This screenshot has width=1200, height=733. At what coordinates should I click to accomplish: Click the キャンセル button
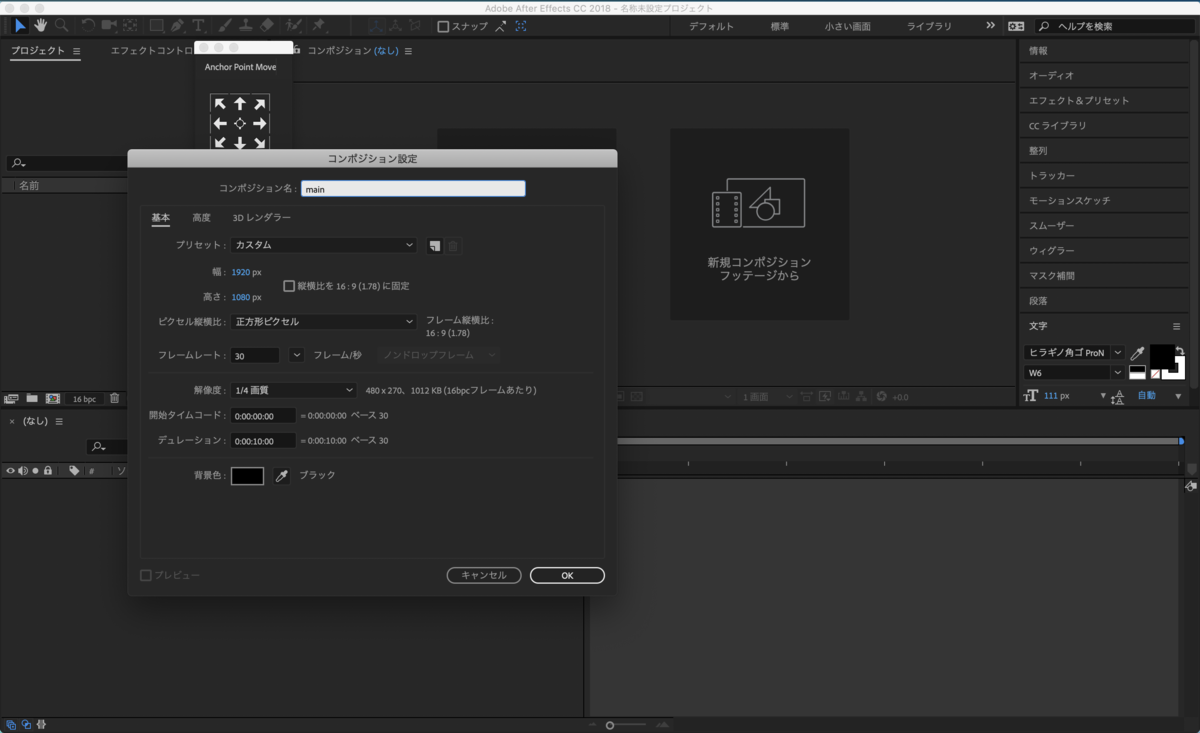click(484, 575)
